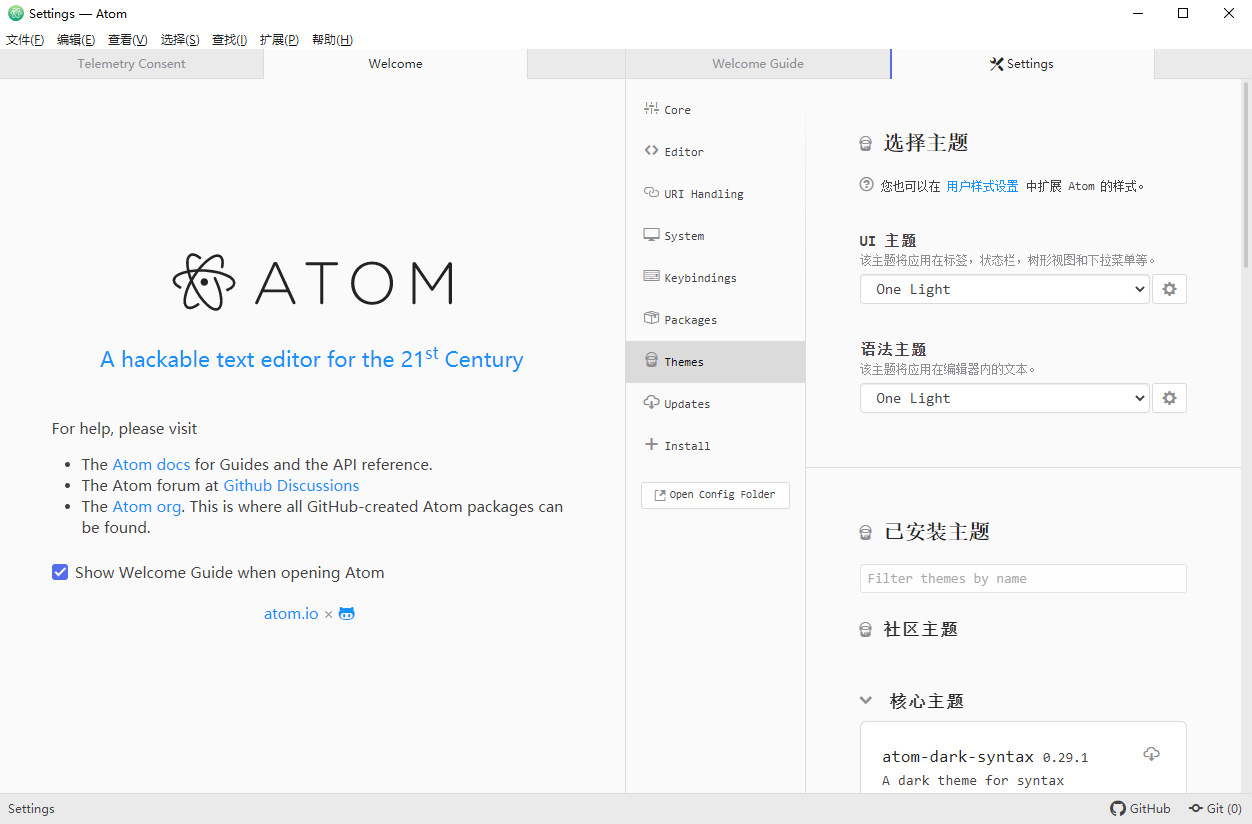Viewport: 1252px width, 824px height.
Task: Click the System monitor icon
Action: pyautogui.click(x=651, y=235)
